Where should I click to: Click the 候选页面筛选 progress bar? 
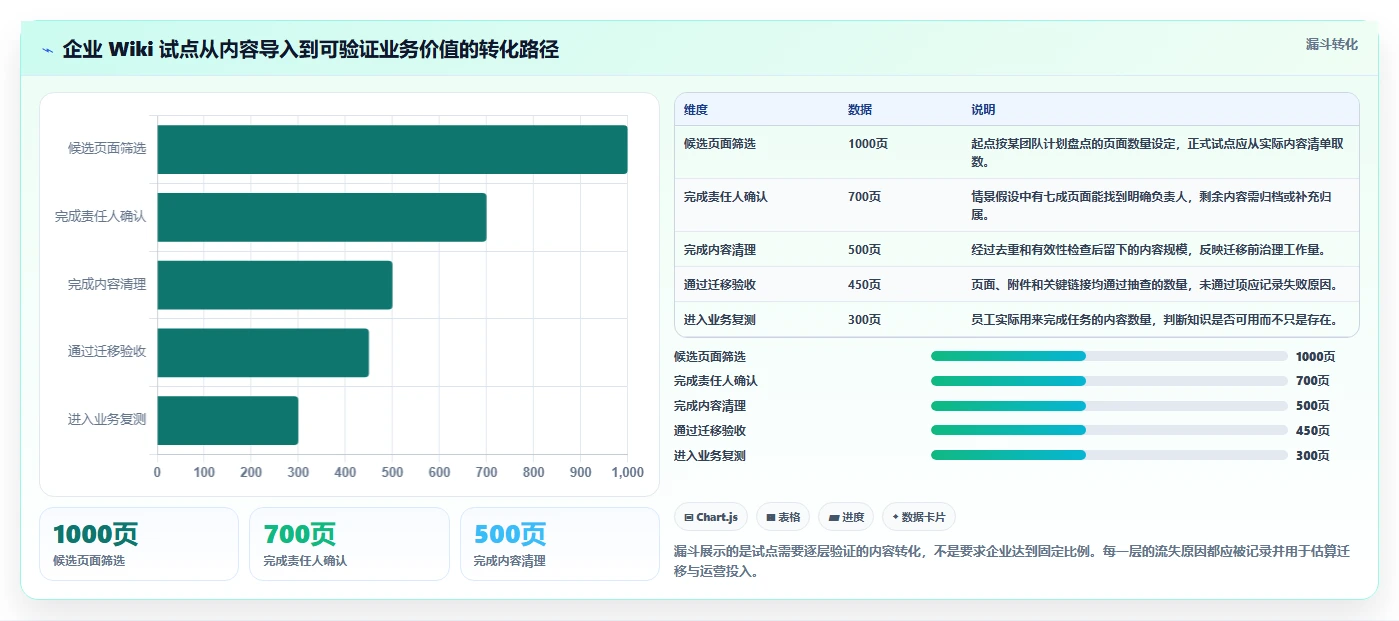[x=1109, y=356]
